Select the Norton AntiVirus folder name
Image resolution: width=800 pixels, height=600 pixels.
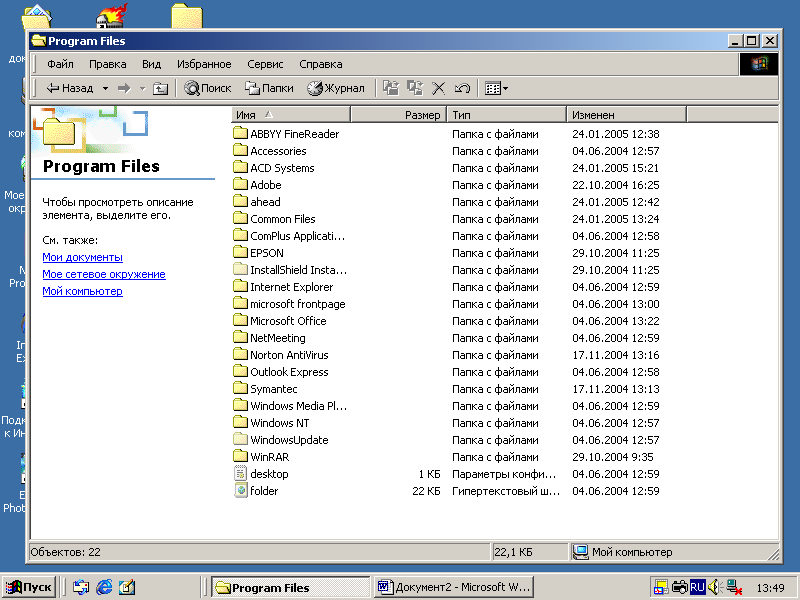[x=289, y=355]
